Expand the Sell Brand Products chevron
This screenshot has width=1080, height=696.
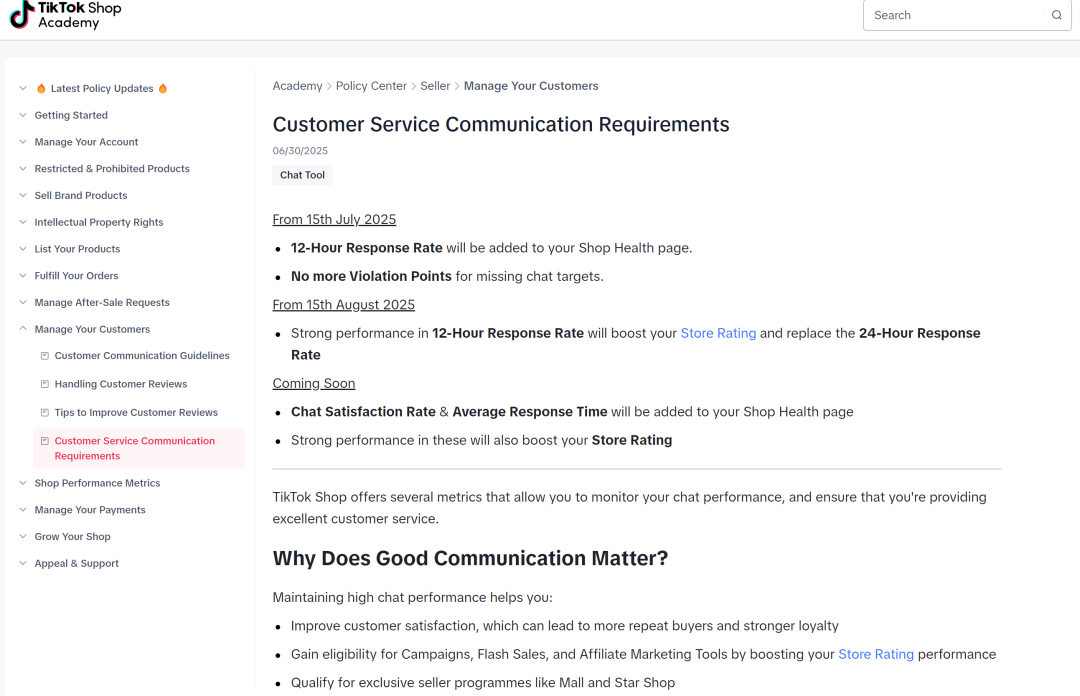(23, 196)
